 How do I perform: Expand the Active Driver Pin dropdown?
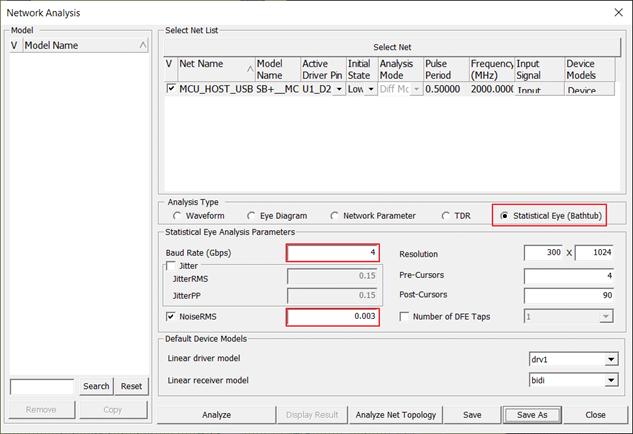coord(339,89)
